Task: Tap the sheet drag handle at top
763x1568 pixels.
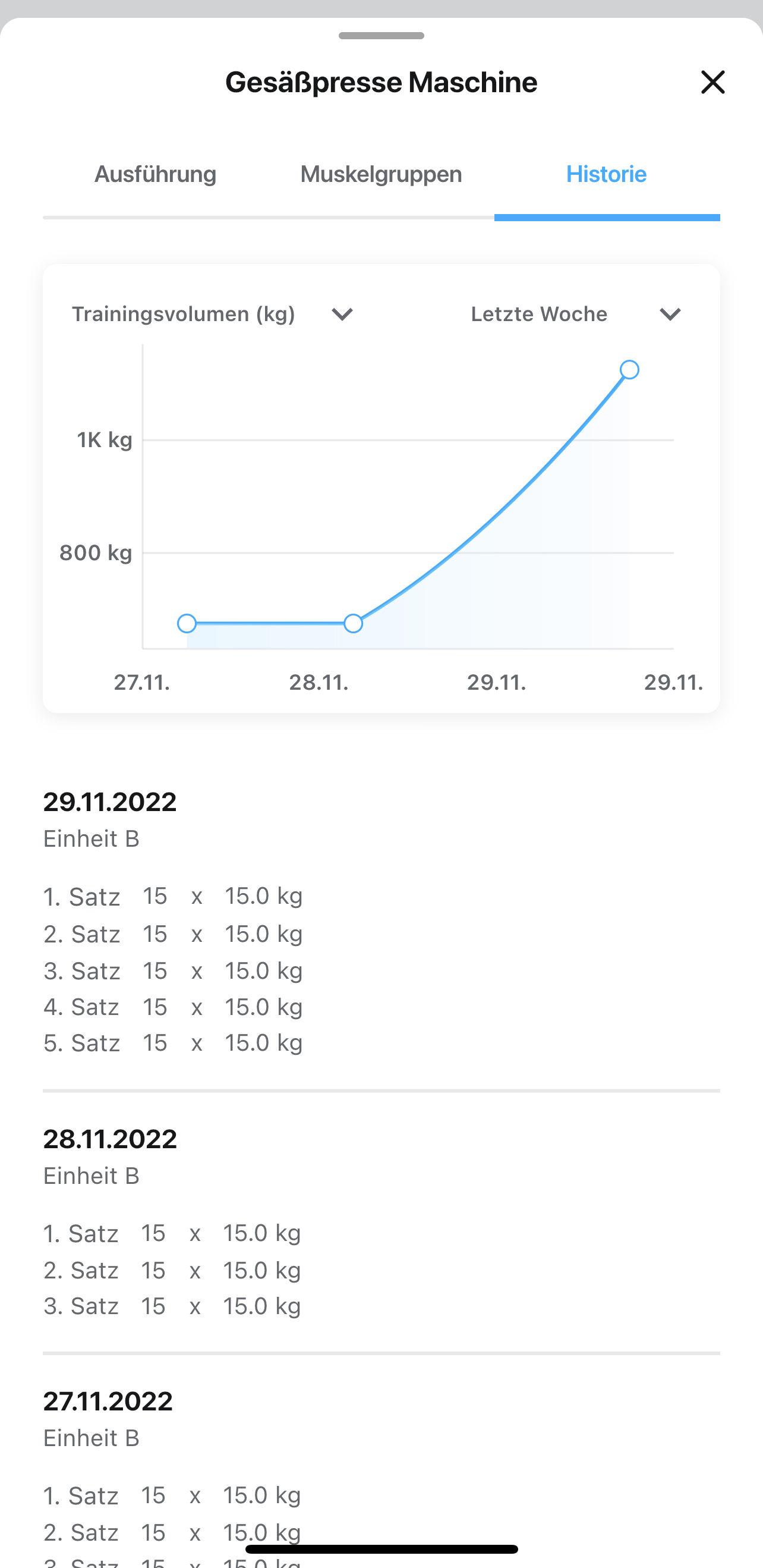Action: 381,36
